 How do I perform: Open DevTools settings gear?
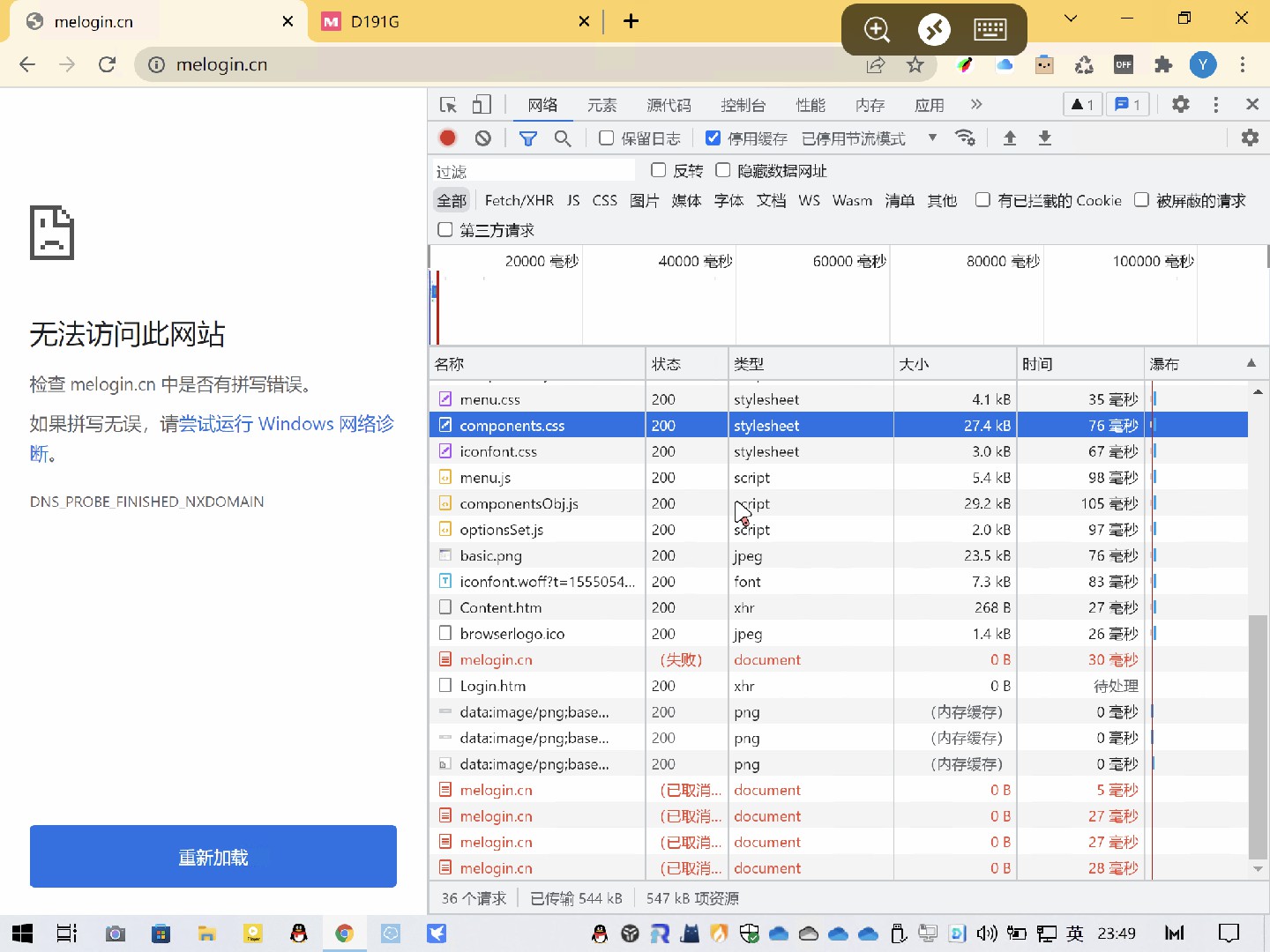(x=1180, y=105)
